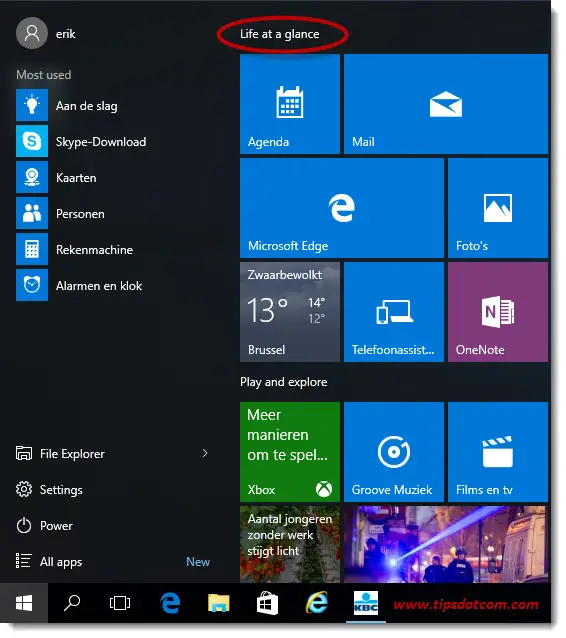Click the Life at a glance group title
This screenshot has height=638, width=566.
click(x=280, y=34)
